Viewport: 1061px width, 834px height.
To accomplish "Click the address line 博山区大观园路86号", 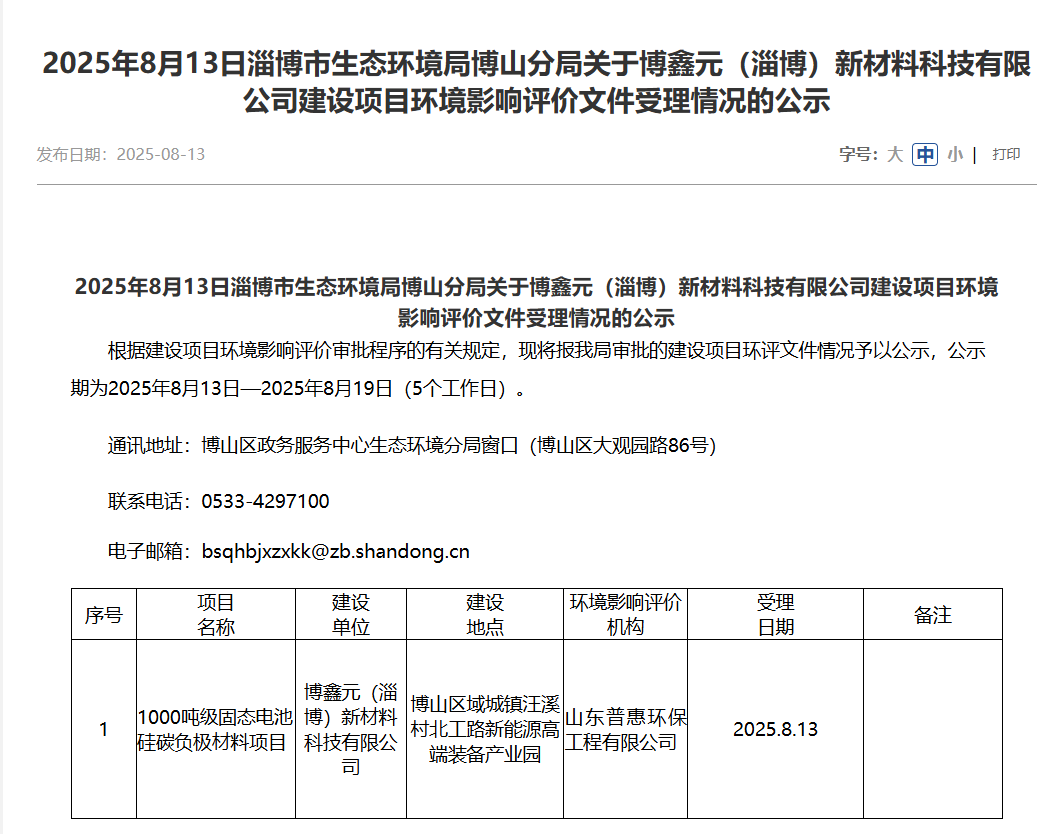I will pyautogui.click(x=623, y=445).
